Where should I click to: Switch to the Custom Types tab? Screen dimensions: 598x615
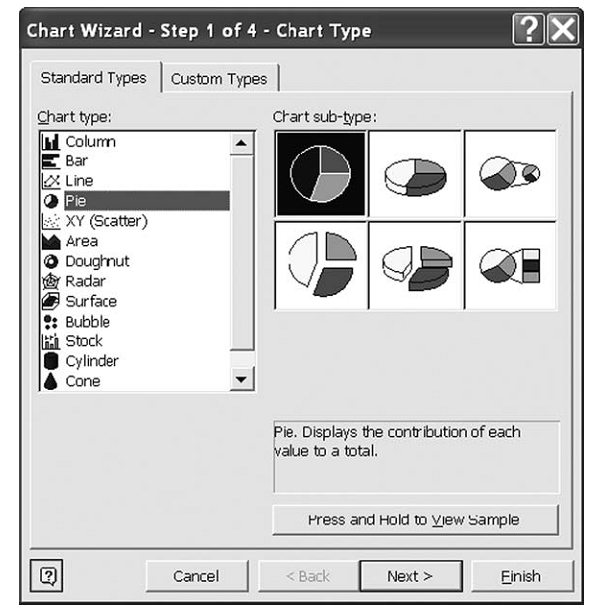220,78
